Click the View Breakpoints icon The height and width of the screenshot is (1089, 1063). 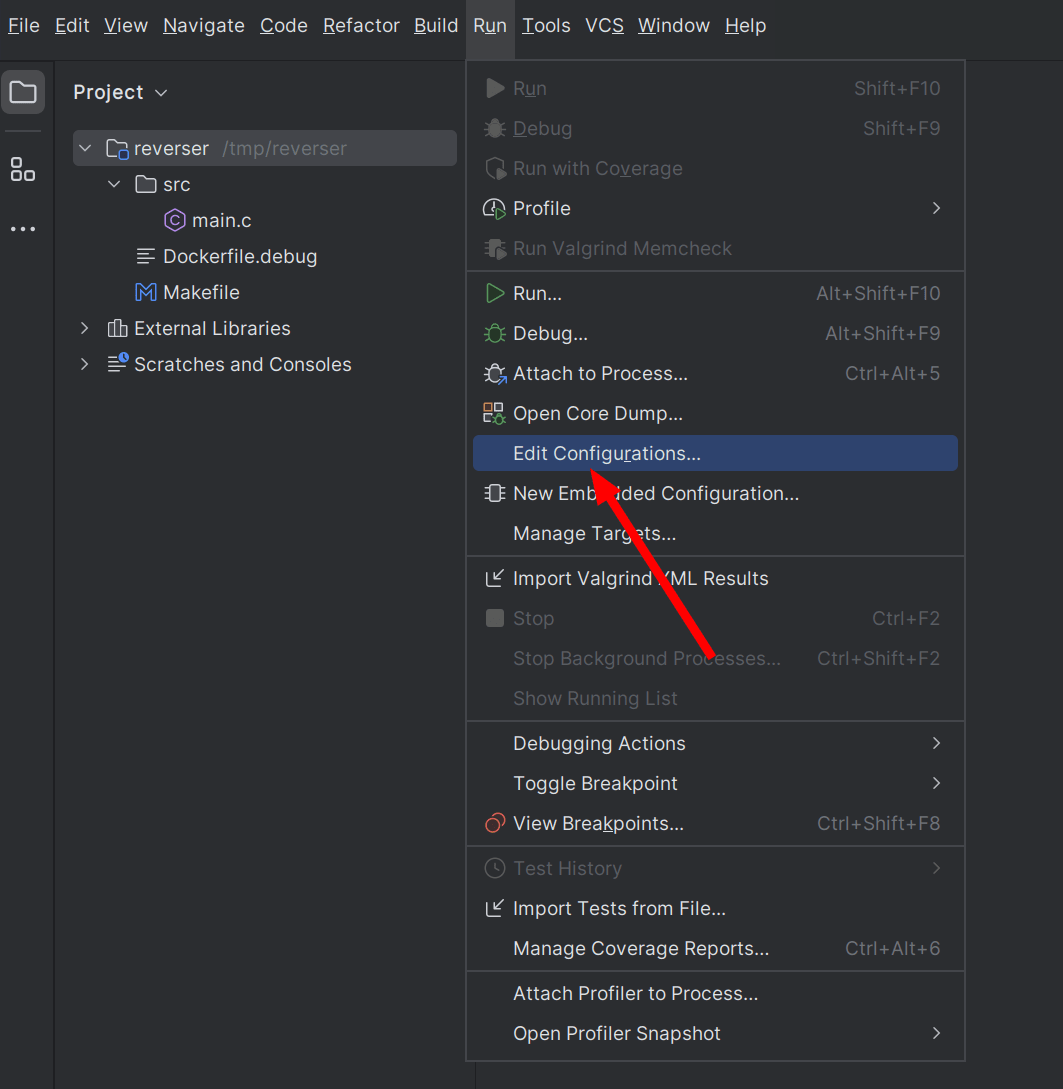pos(494,823)
